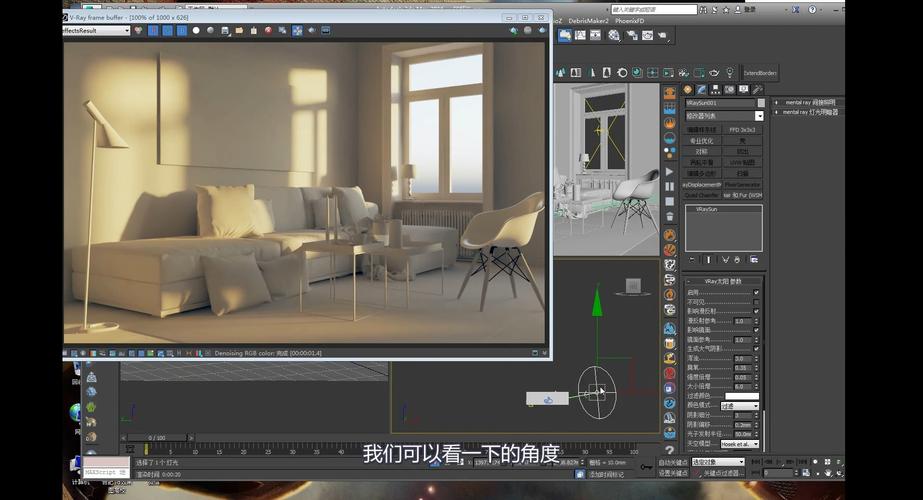
Task: Click the ExtendBorders toolbar button
Action: pyautogui.click(x=759, y=73)
